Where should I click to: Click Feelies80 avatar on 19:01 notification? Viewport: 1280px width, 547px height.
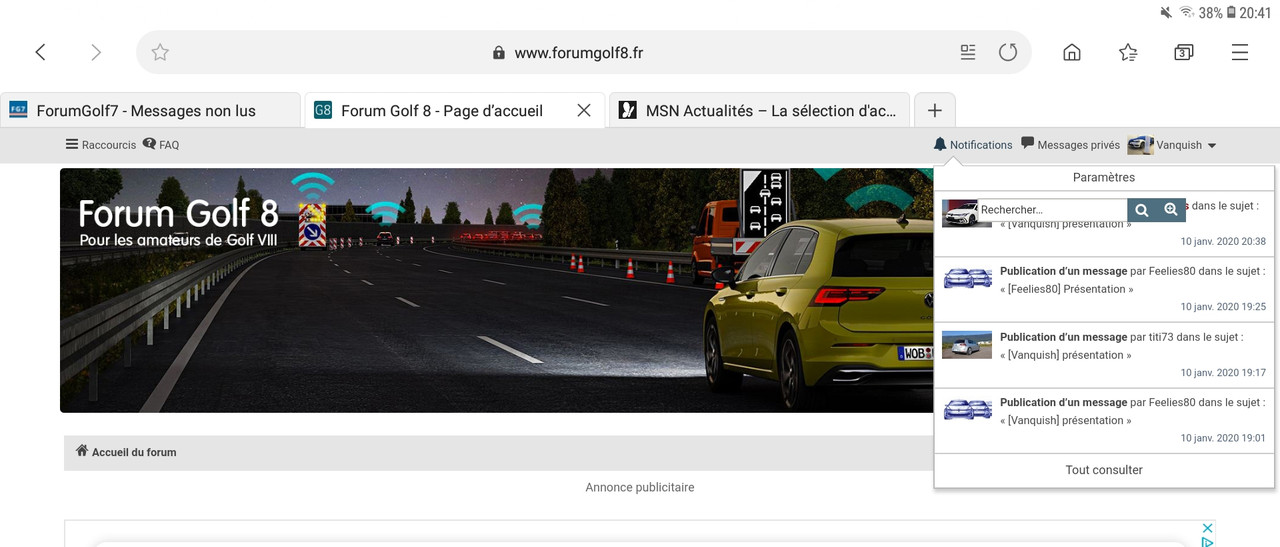(x=967, y=409)
